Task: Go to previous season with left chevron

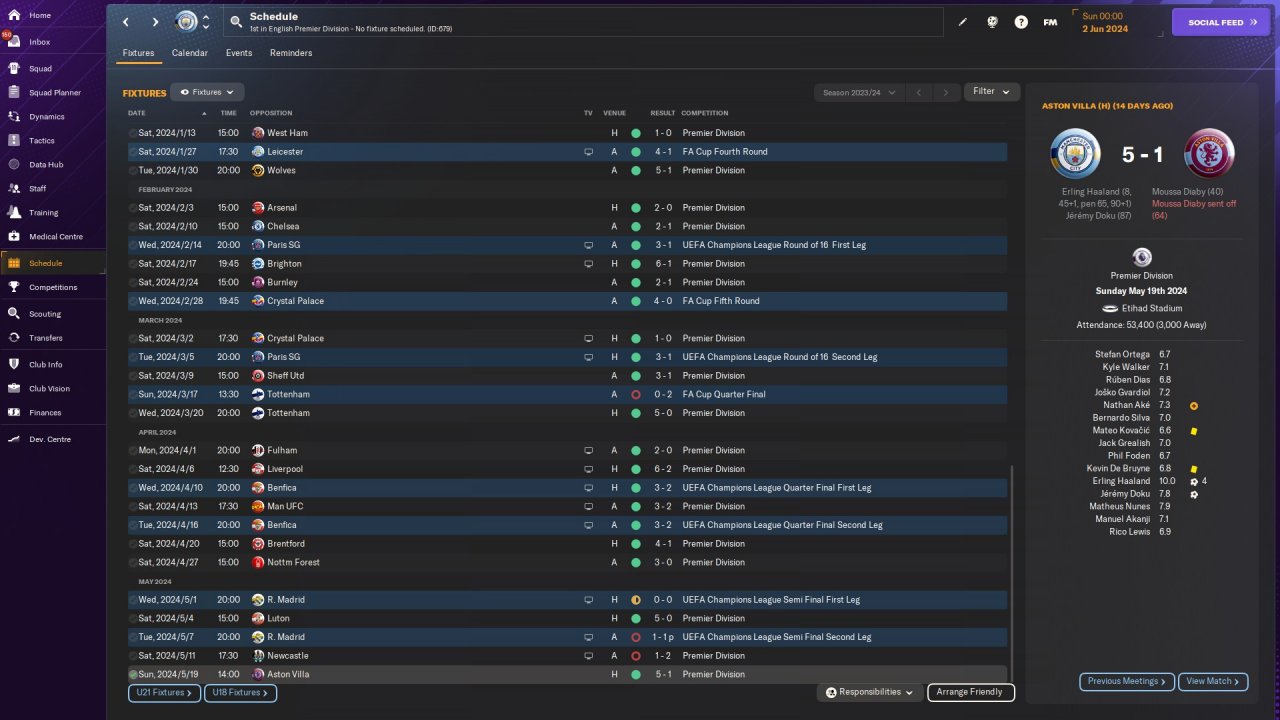Action: pyautogui.click(x=918, y=93)
